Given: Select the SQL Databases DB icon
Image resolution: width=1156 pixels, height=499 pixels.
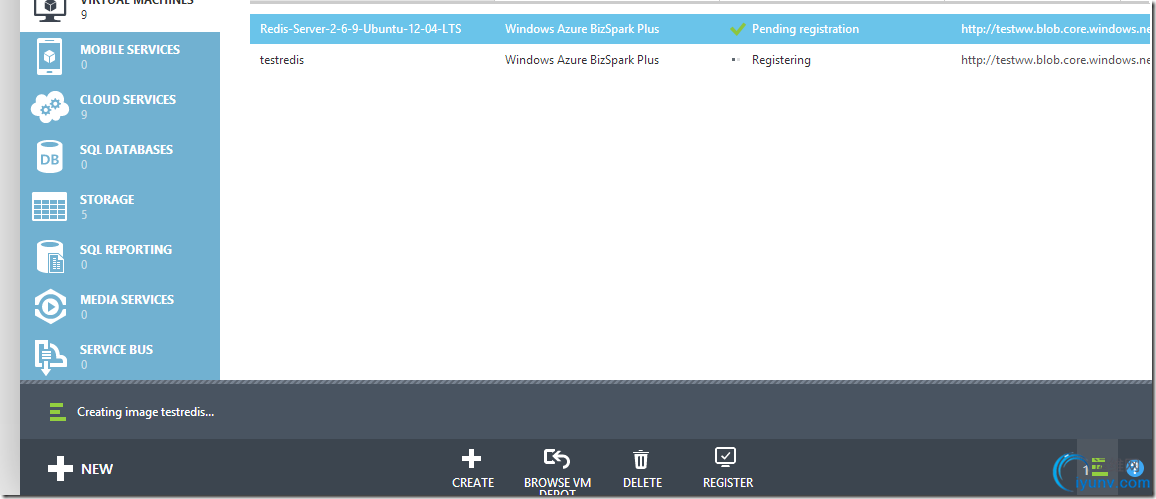Looking at the screenshot, I should (50, 156).
